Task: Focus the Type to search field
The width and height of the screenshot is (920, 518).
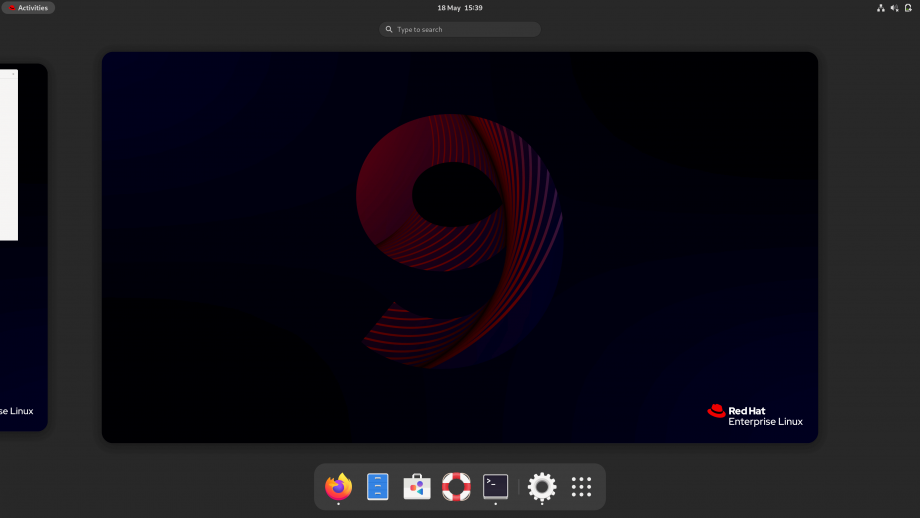Action: (x=460, y=29)
